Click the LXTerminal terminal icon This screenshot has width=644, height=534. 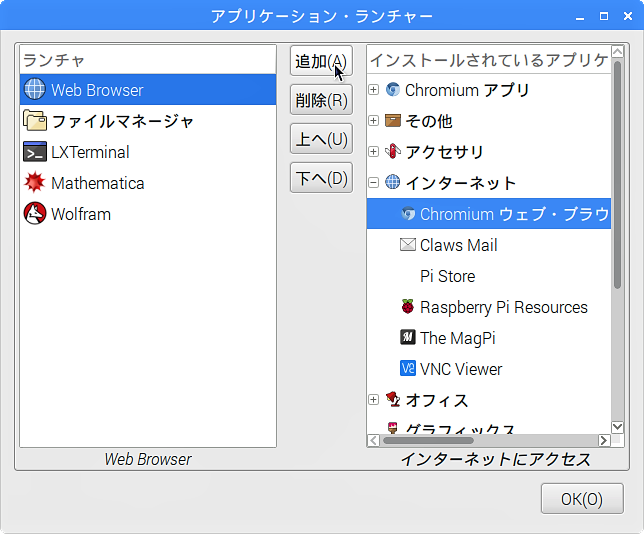coord(34,152)
